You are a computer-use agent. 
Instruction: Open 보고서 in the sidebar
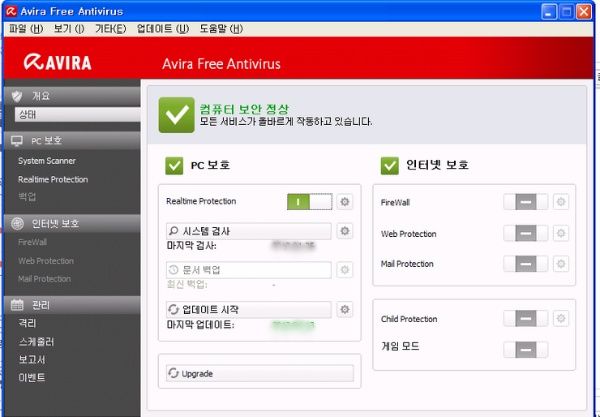32,360
